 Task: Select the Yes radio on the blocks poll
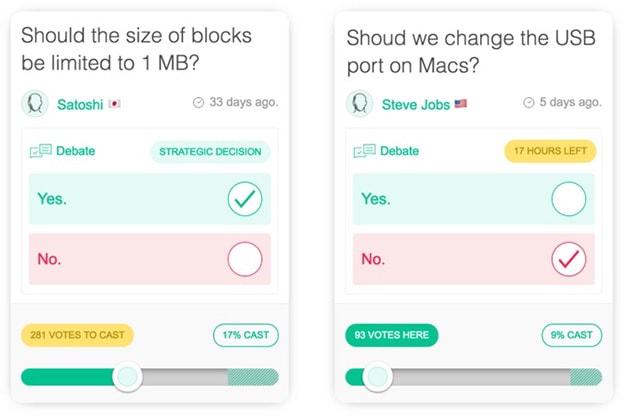245,199
